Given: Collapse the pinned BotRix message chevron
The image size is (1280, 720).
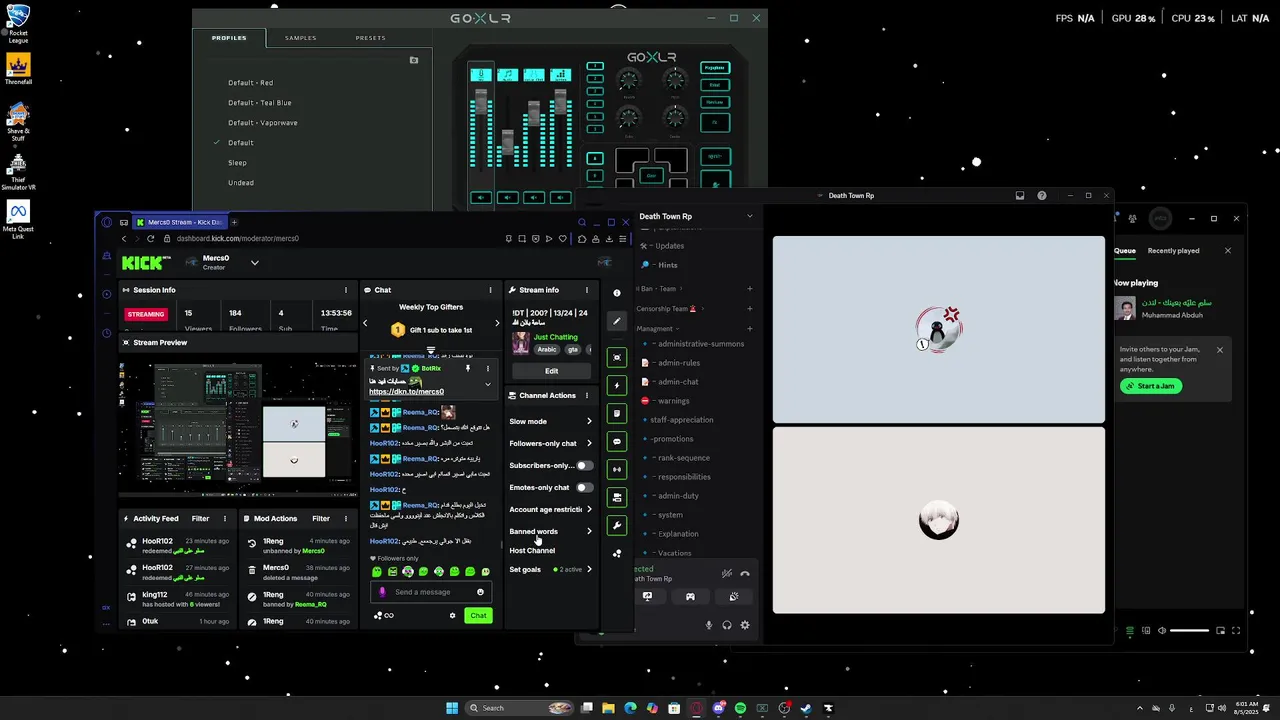Looking at the screenshot, I should (x=488, y=385).
